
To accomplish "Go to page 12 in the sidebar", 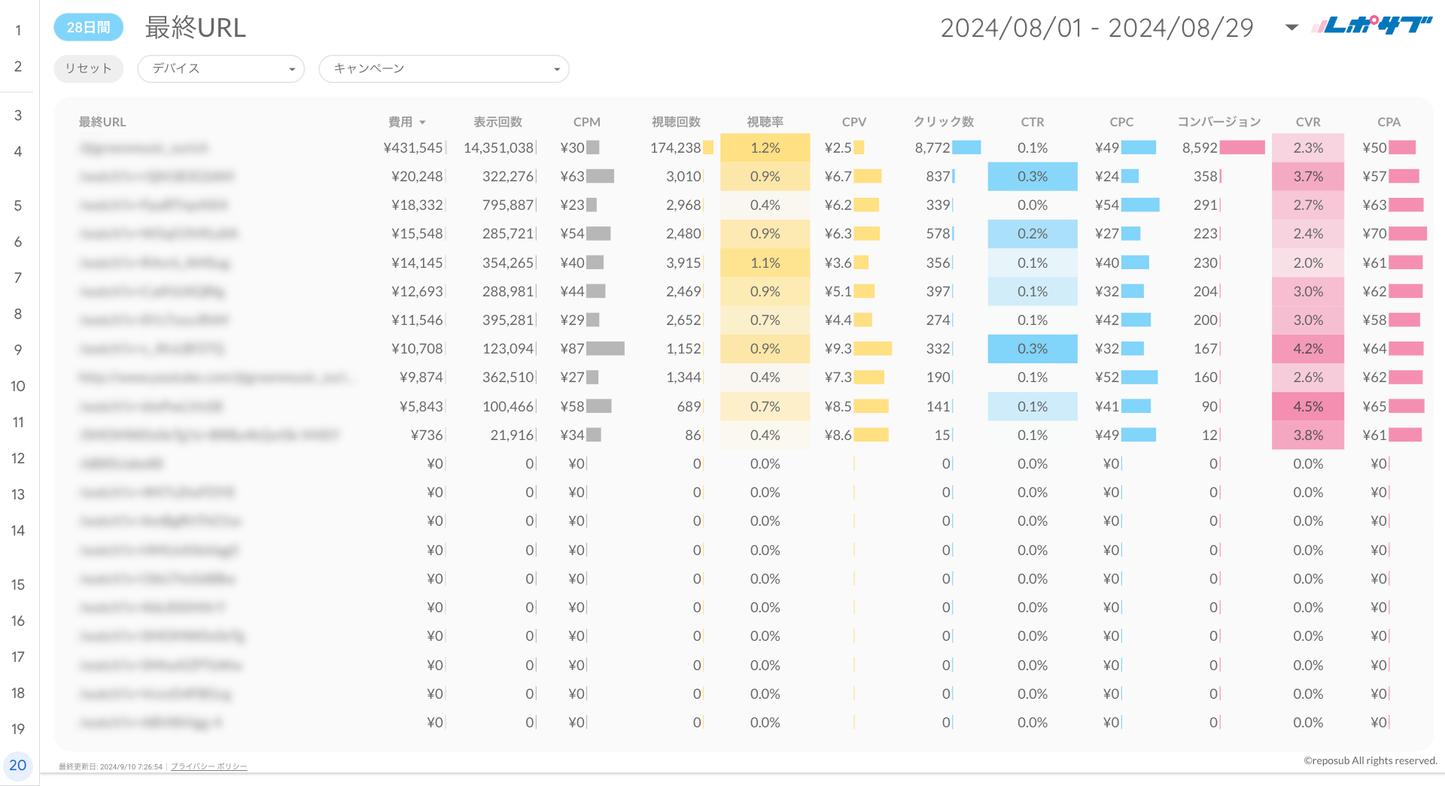I will coord(18,458).
